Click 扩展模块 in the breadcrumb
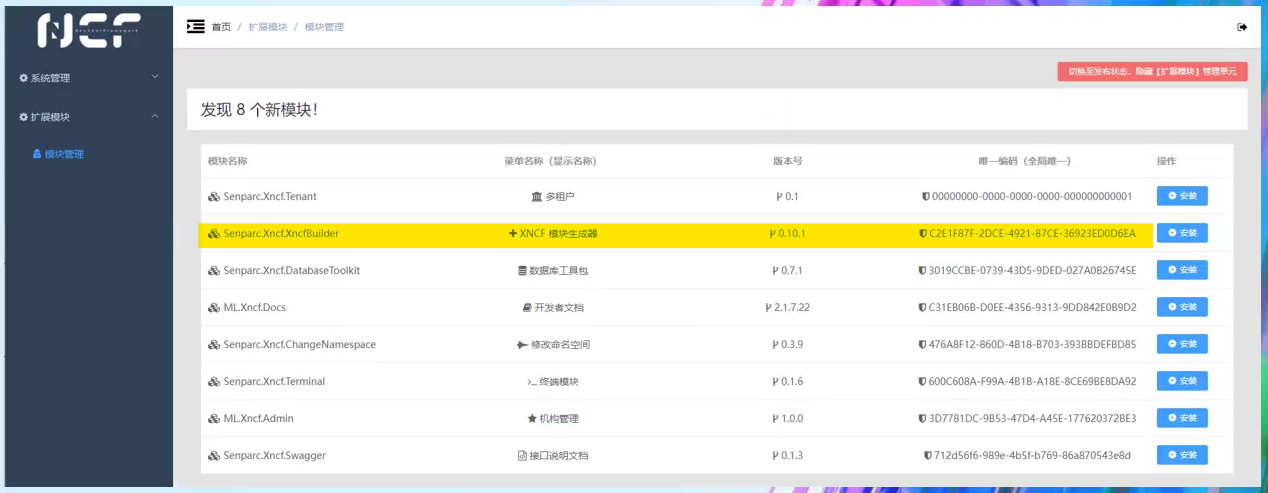 click(x=268, y=27)
